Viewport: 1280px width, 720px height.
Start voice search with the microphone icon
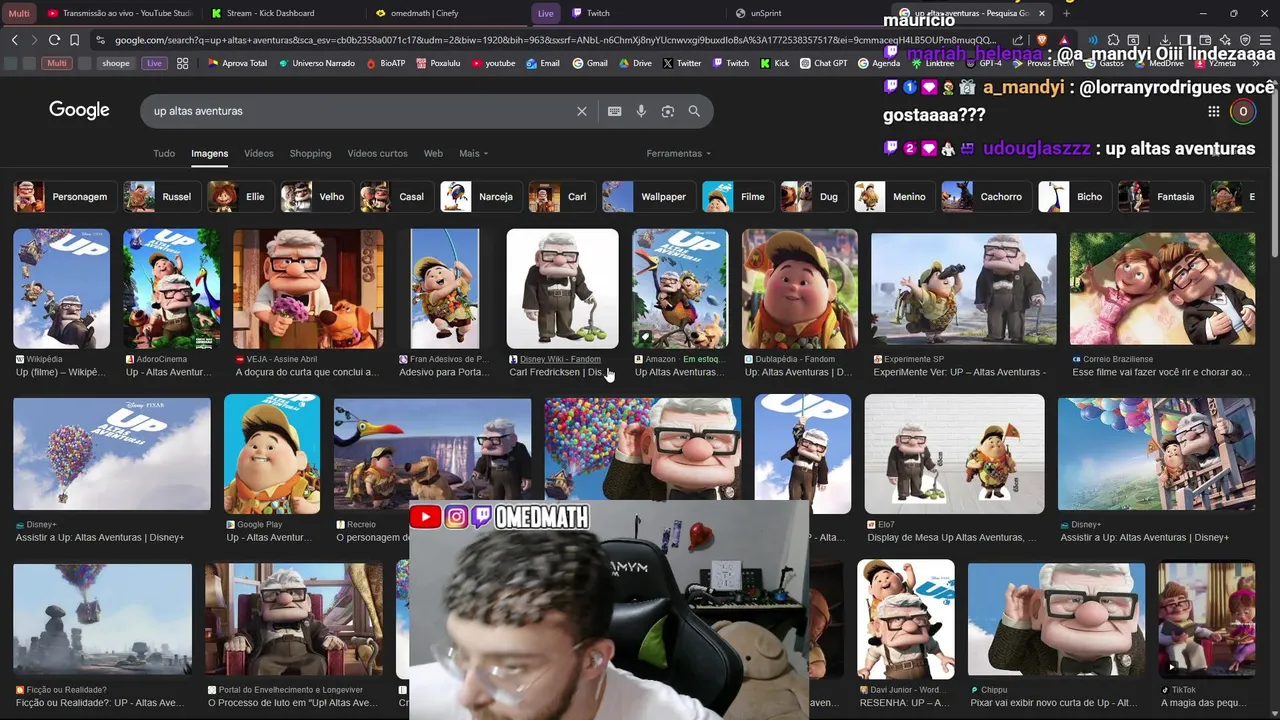pyautogui.click(x=641, y=111)
